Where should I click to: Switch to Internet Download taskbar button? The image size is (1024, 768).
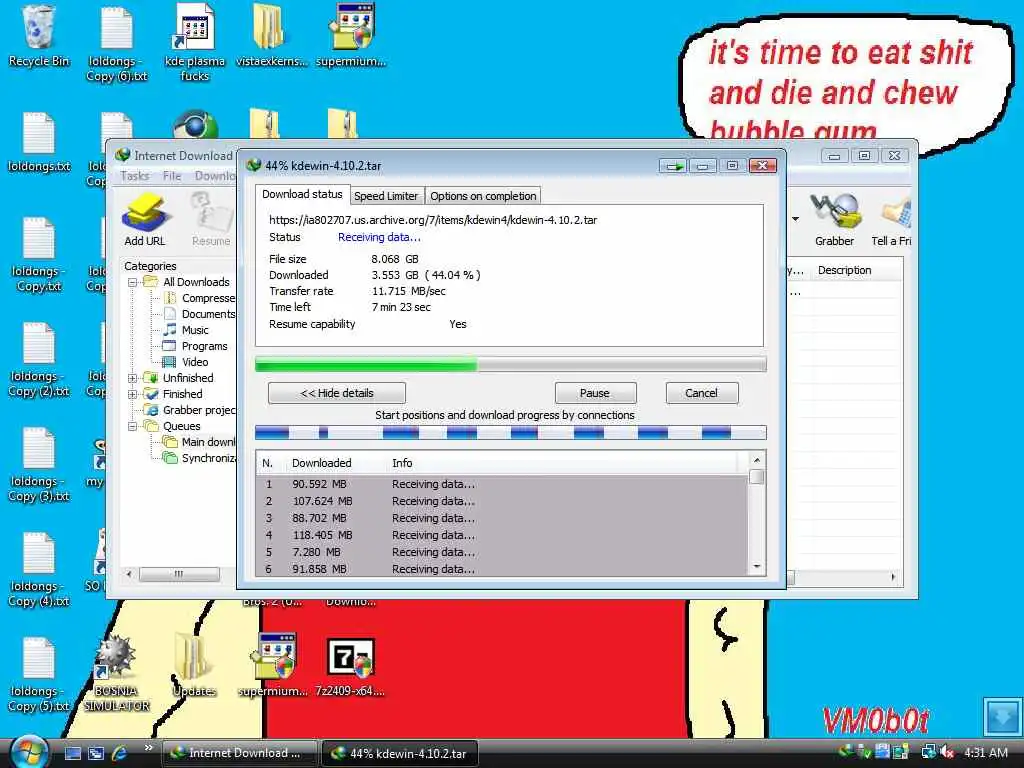[239, 753]
